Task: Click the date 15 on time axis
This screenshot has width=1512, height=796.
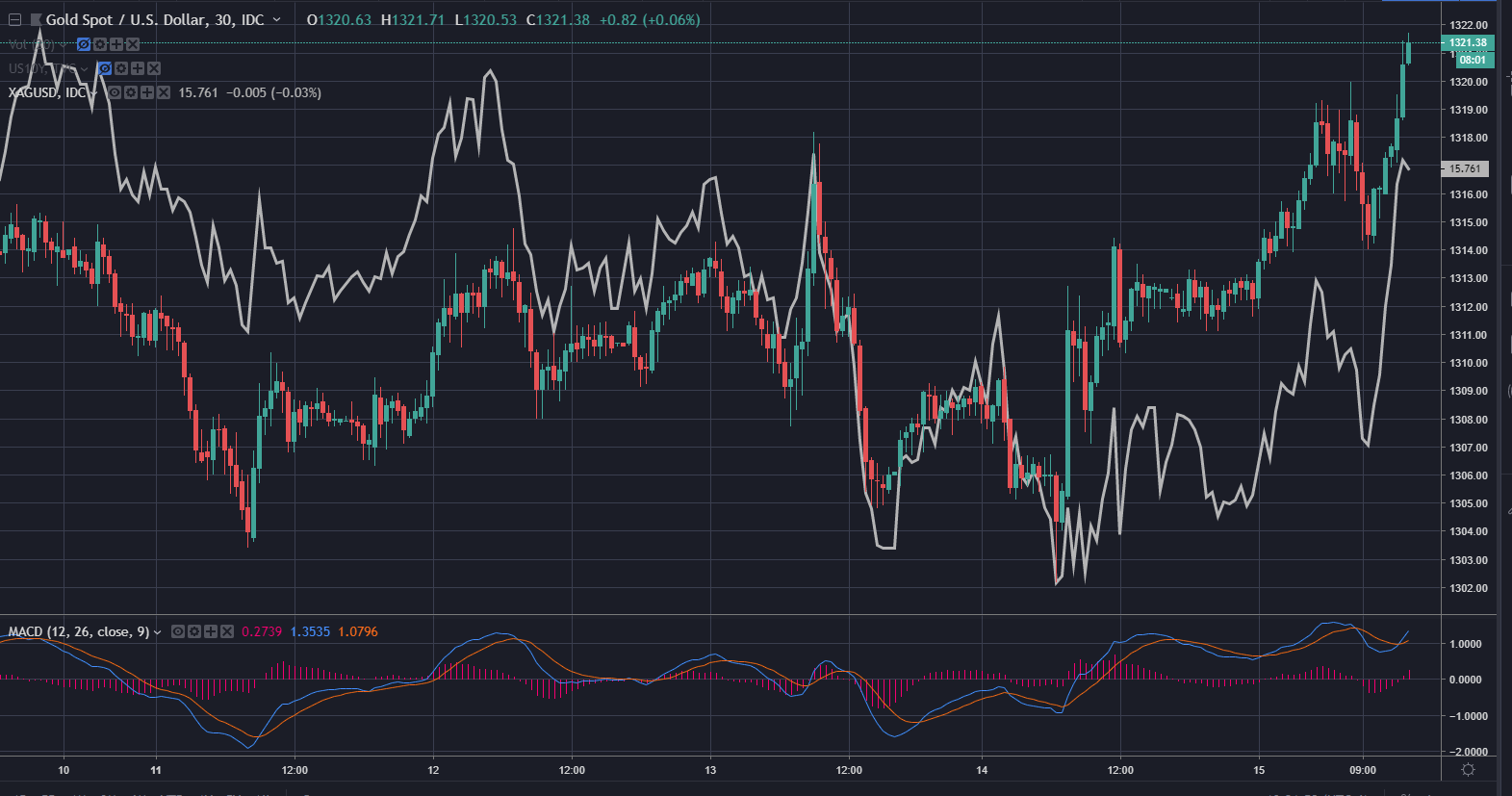Action: (1259, 770)
